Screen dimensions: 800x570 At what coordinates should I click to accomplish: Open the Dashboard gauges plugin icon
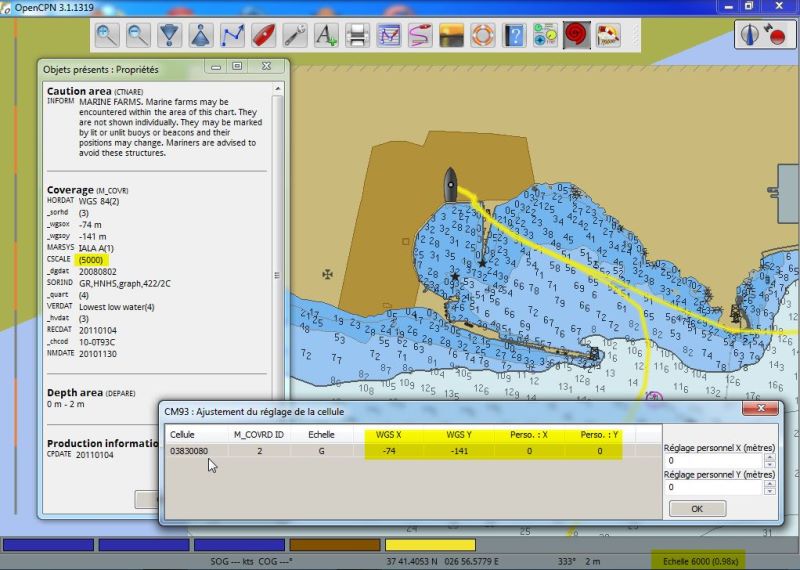545,35
